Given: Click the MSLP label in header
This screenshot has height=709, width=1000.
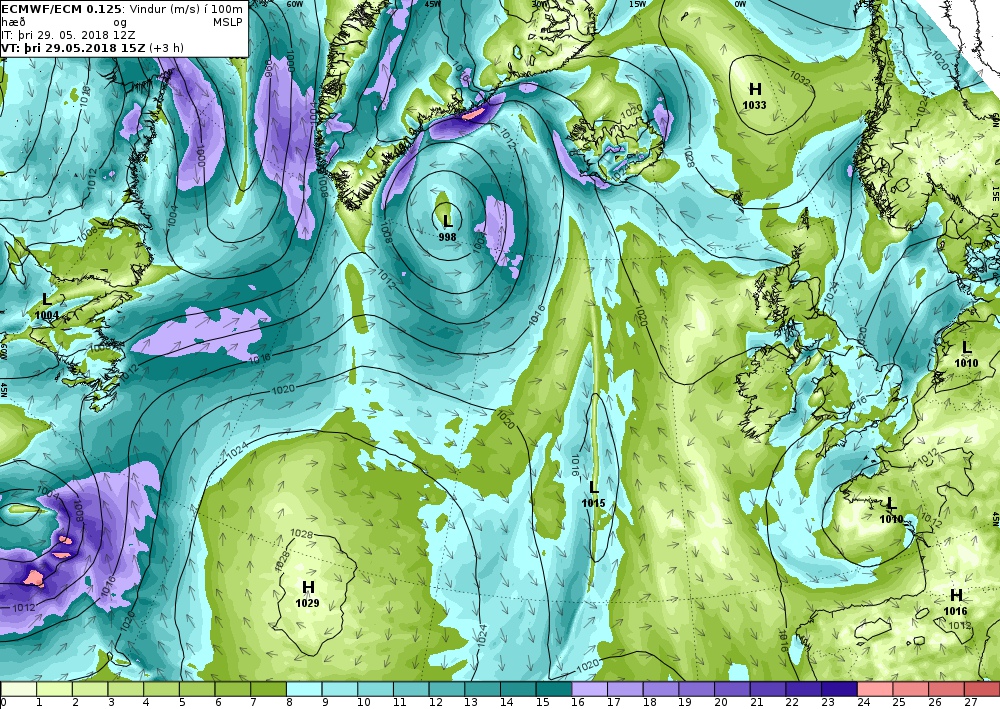Looking at the screenshot, I should (228, 22).
